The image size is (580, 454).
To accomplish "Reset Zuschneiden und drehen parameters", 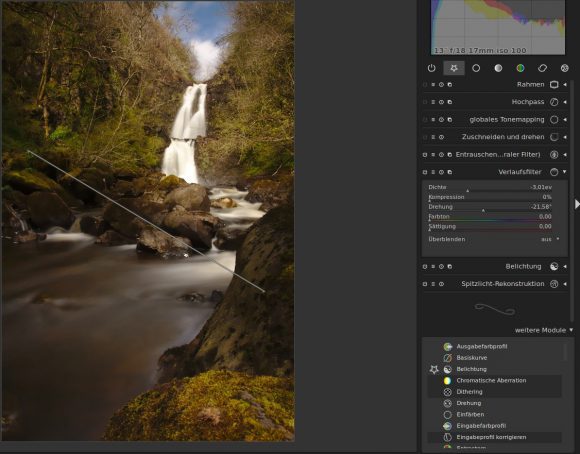I will click(x=441, y=137).
